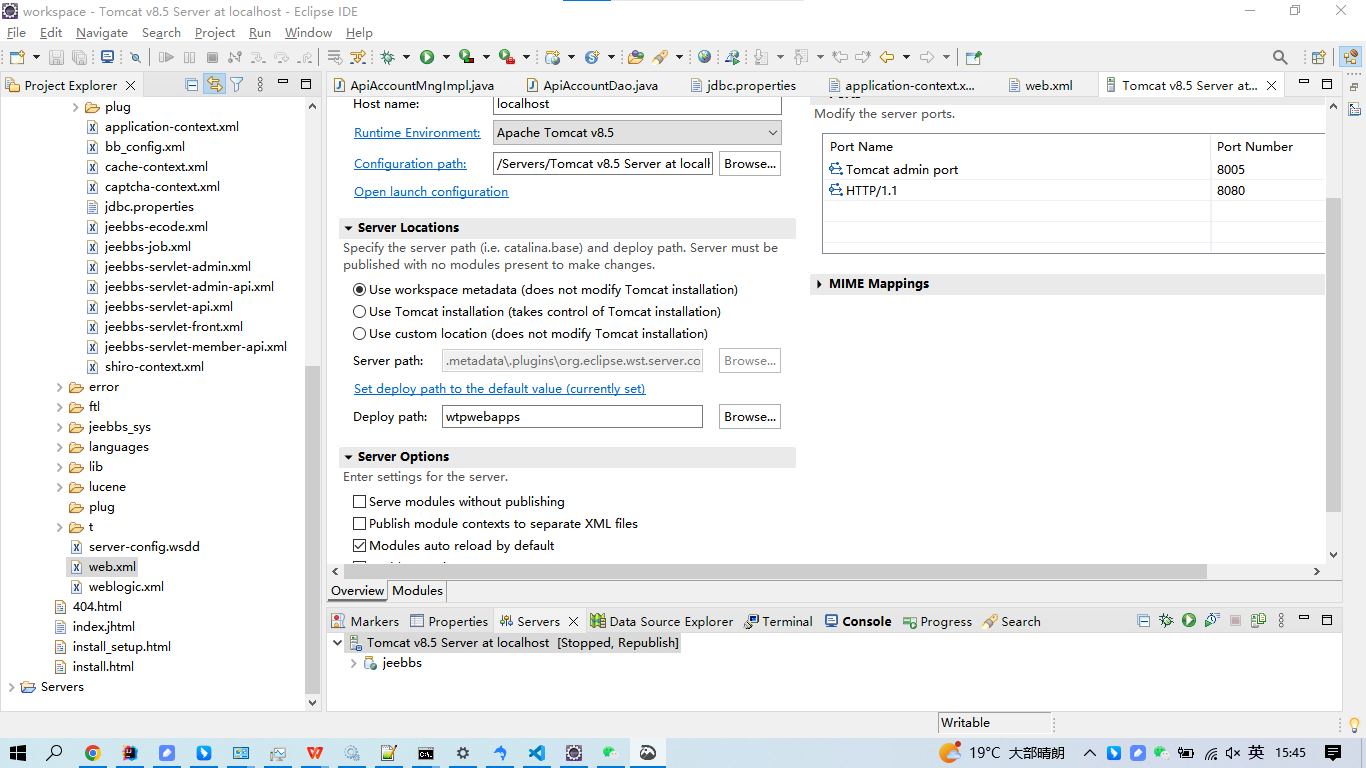Open Chrome from the Windows taskbar
1366x768 pixels.
92,753
